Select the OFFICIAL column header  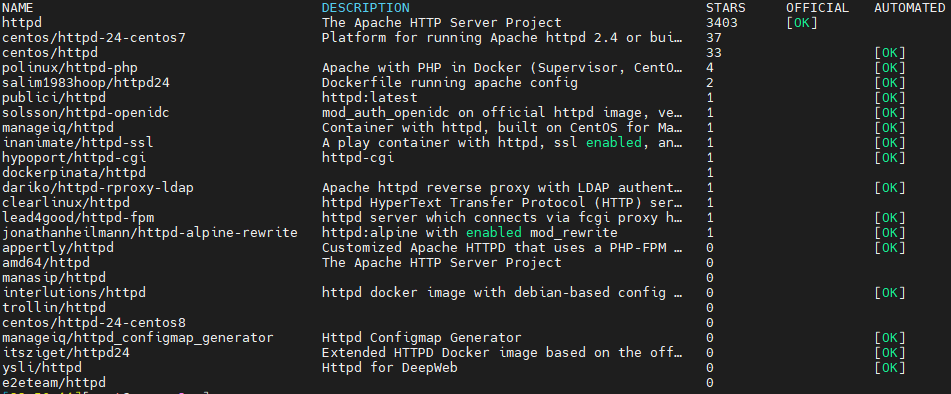click(x=818, y=8)
